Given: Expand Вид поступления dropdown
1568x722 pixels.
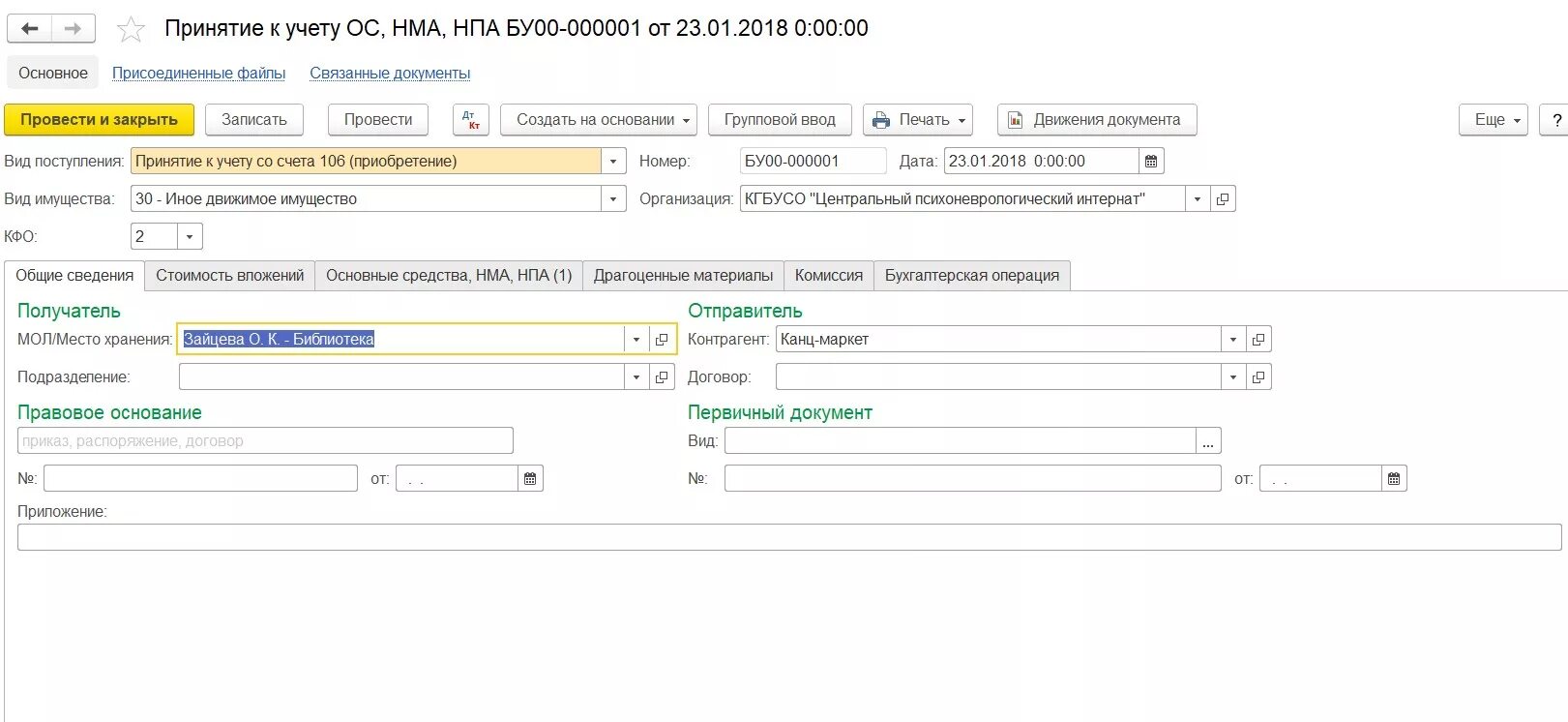Looking at the screenshot, I should 613,162.
